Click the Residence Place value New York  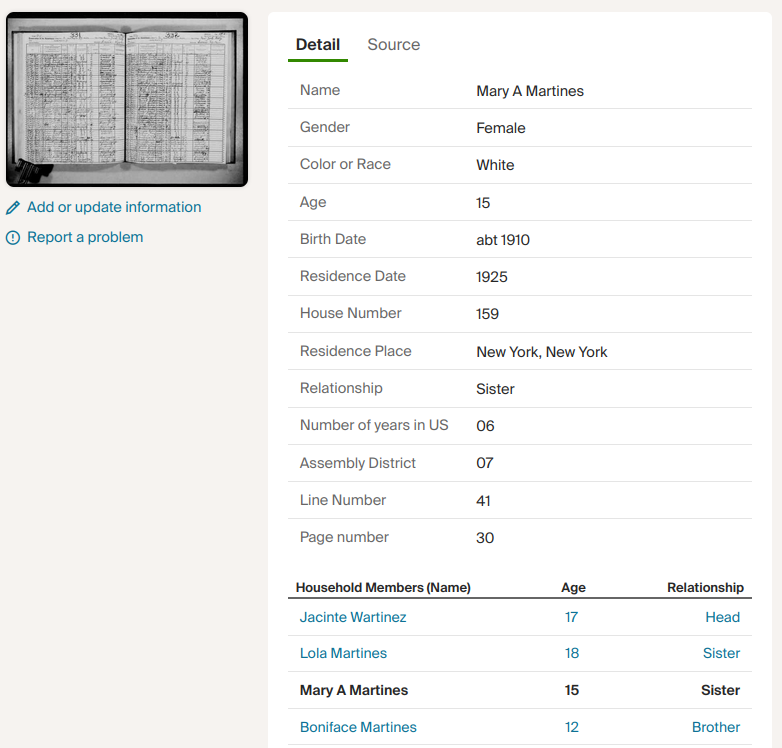(541, 352)
